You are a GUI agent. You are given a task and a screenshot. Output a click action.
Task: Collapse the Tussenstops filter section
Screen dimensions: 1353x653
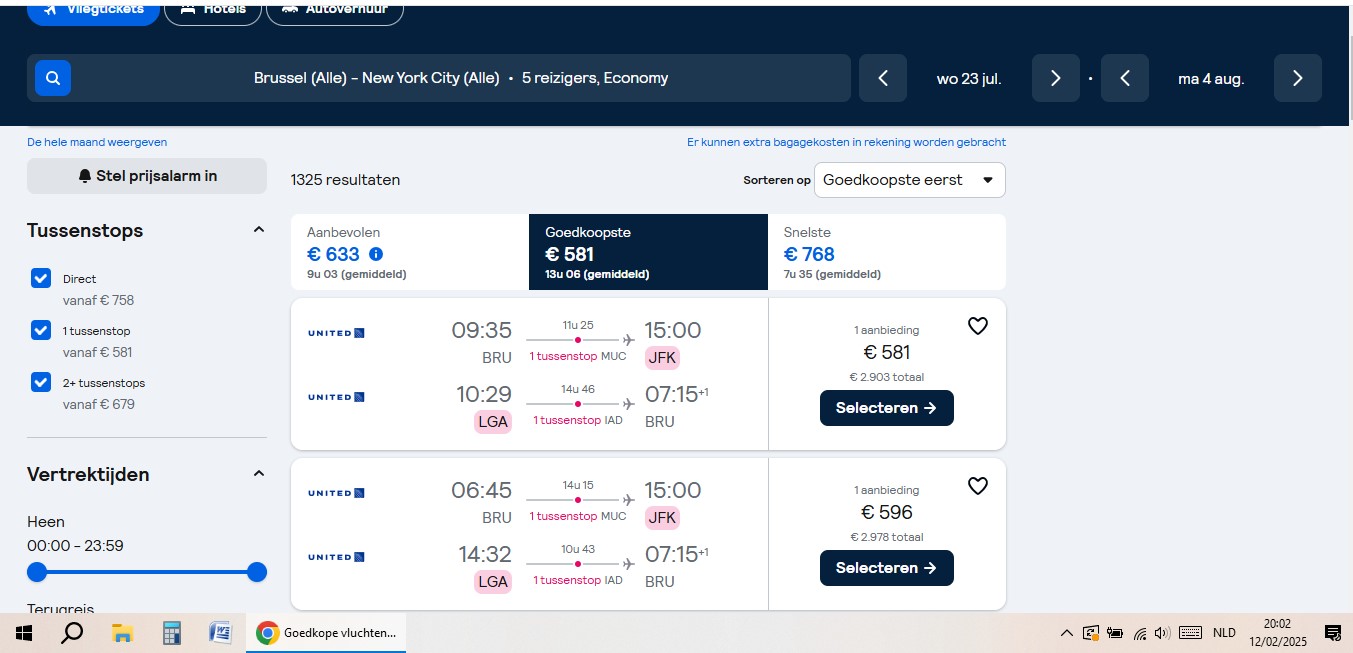[x=259, y=230]
